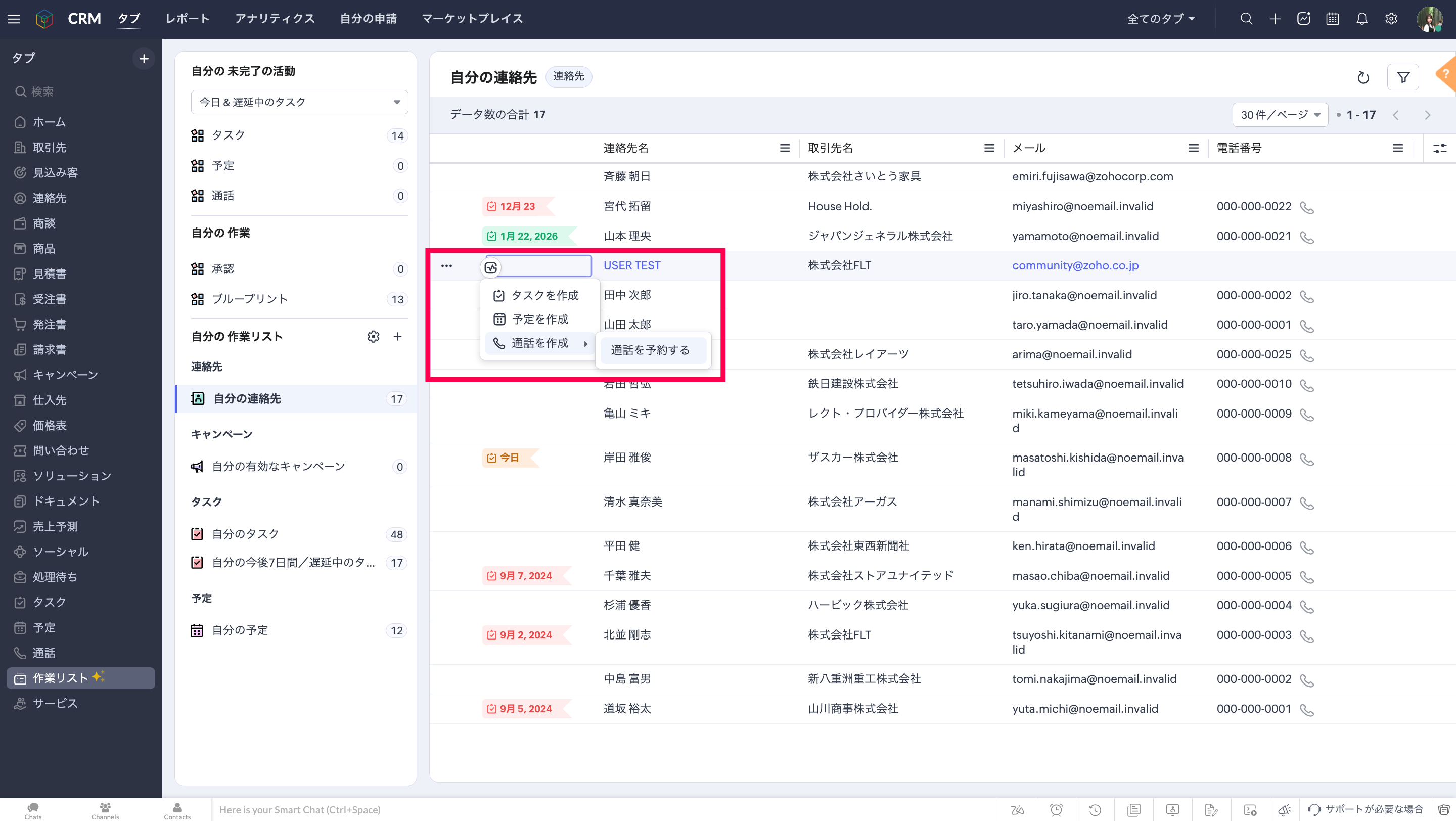Click the three-dot menu on the USER TEST row

446,265
